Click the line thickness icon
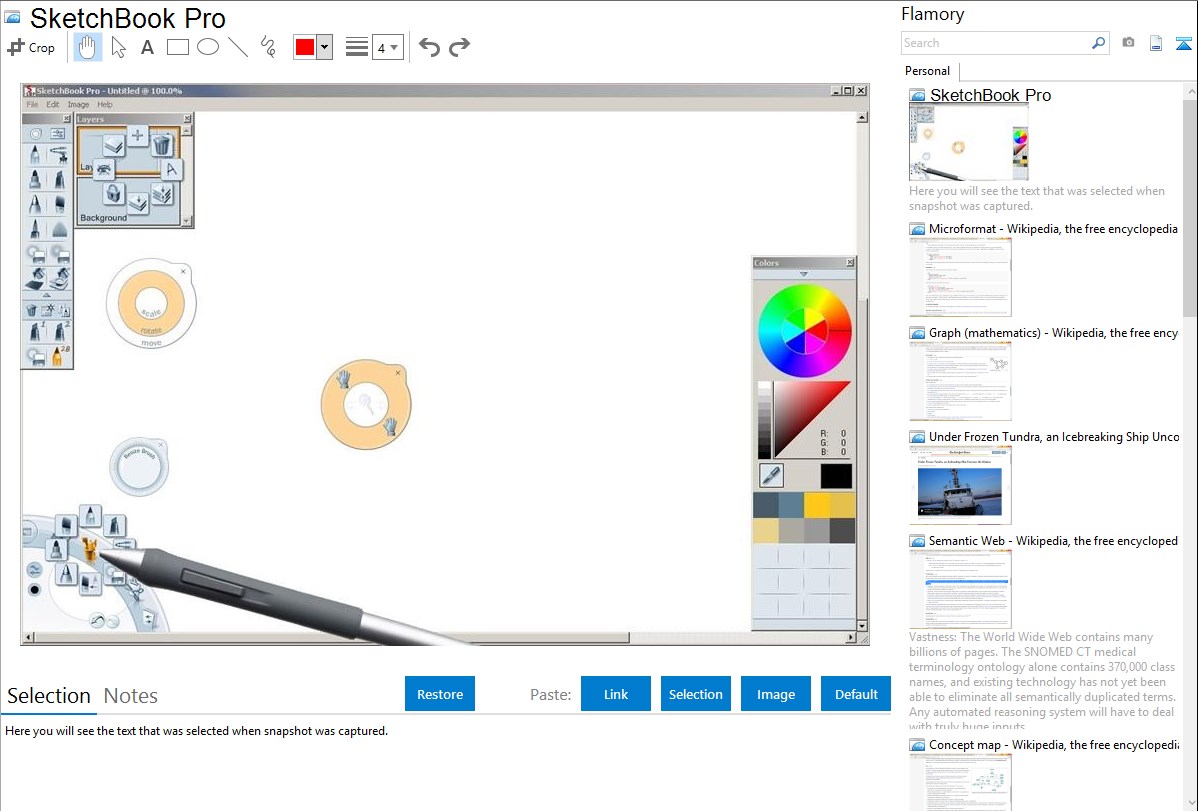This screenshot has width=1198, height=811. pyautogui.click(x=356, y=47)
